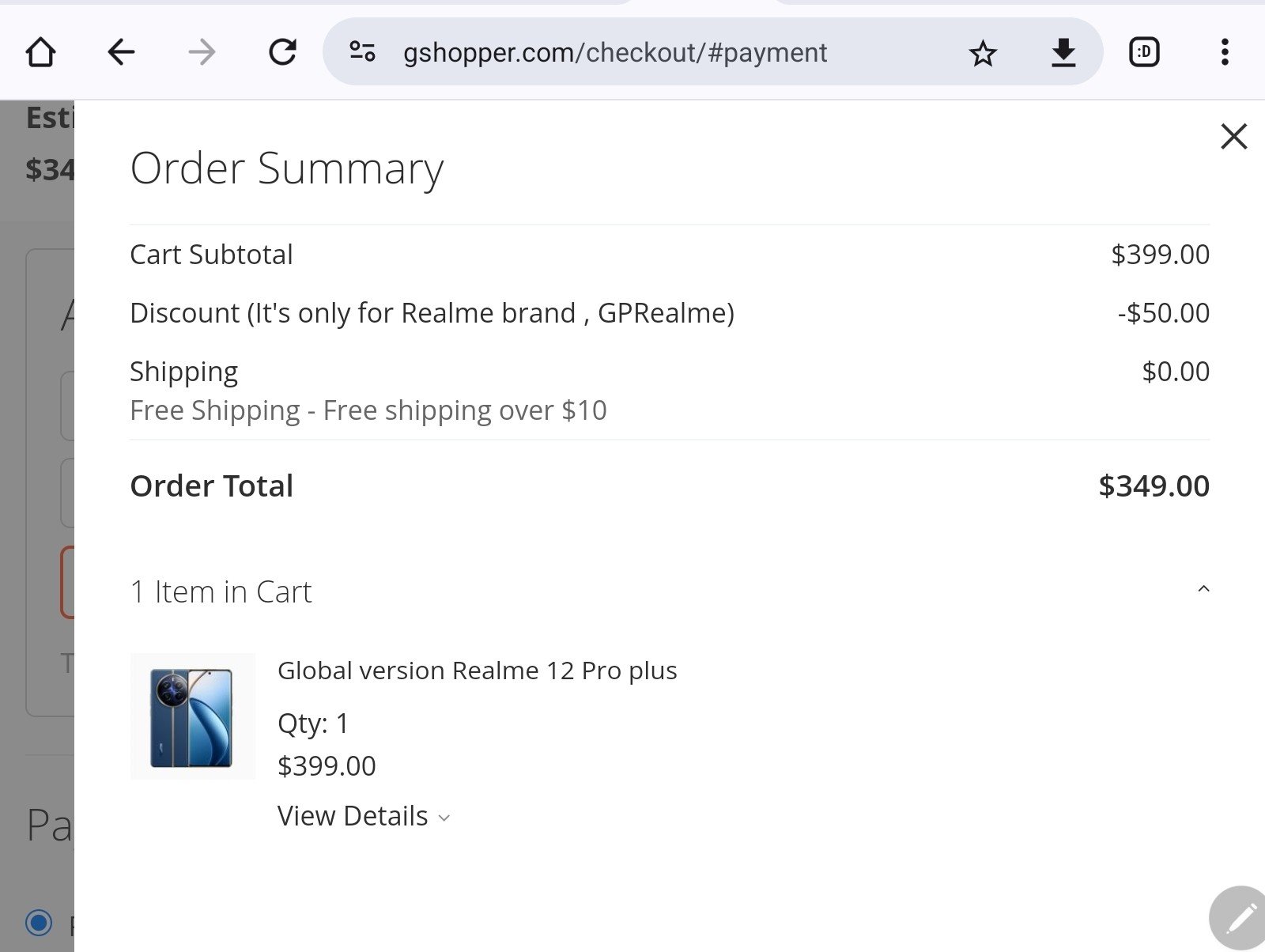Click the forward navigation arrow
Screen dimensions: 1265x952
click(202, 53)
